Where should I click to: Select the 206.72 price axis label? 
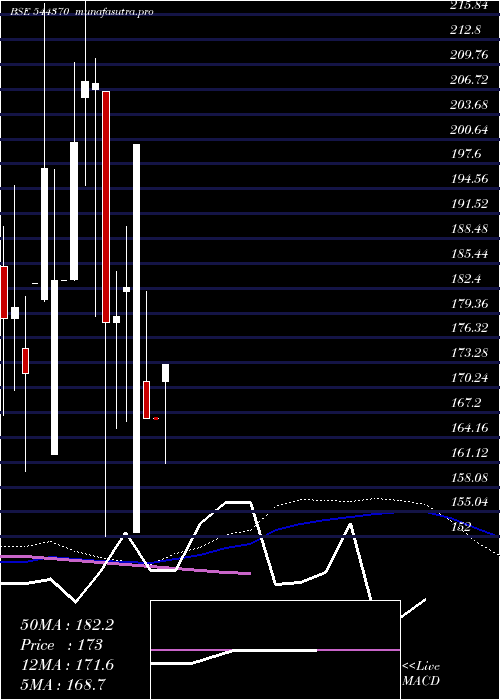coord(471,80)
